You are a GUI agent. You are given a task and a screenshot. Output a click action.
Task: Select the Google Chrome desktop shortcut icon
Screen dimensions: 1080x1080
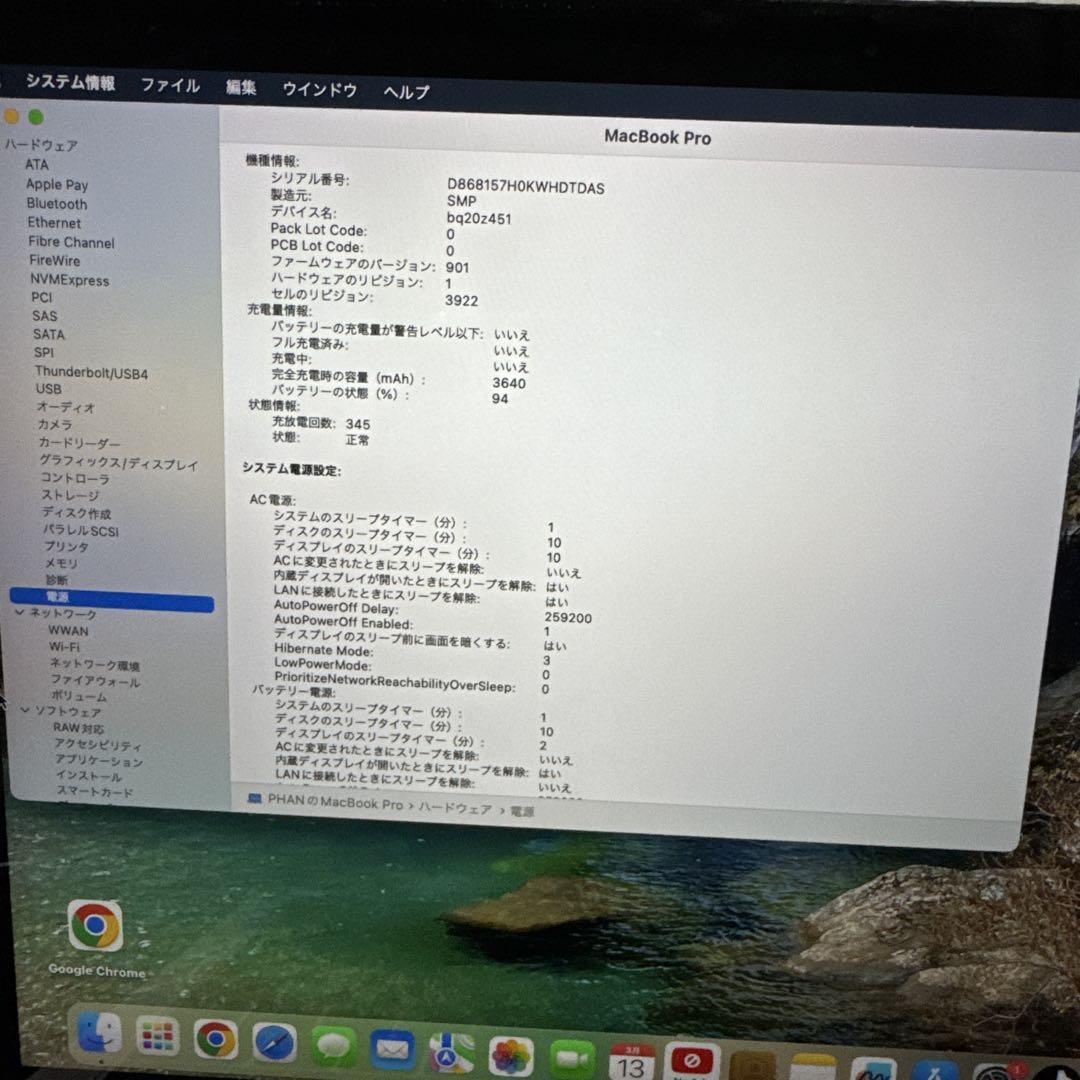[96, 926]
